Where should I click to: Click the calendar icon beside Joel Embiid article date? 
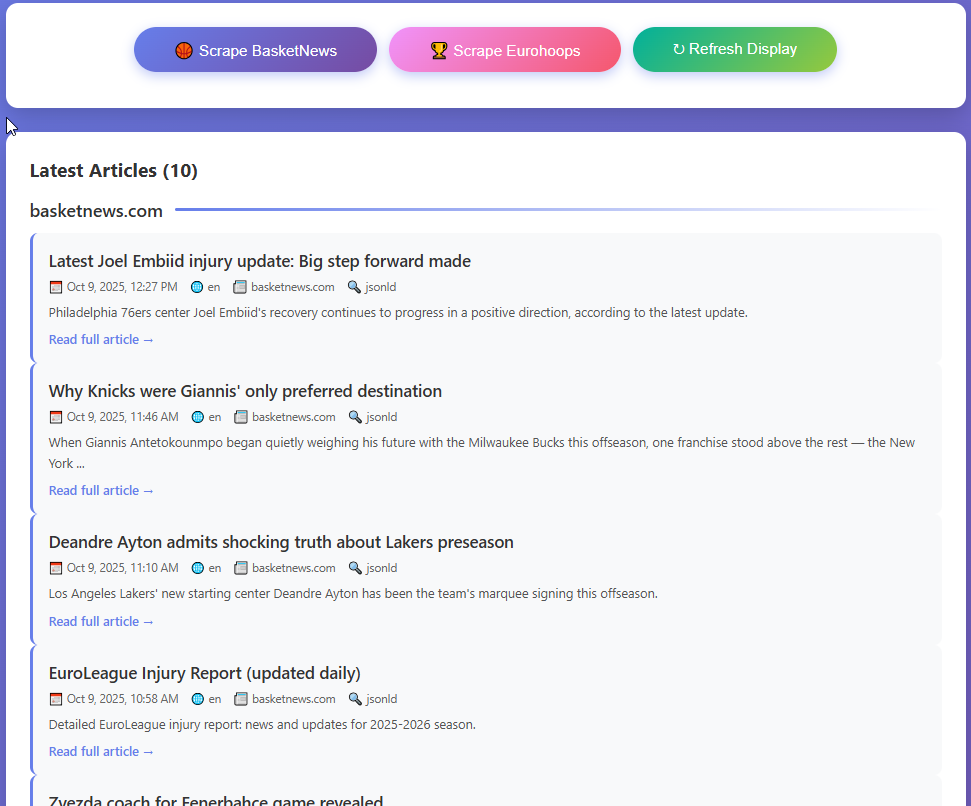(56, 287)
